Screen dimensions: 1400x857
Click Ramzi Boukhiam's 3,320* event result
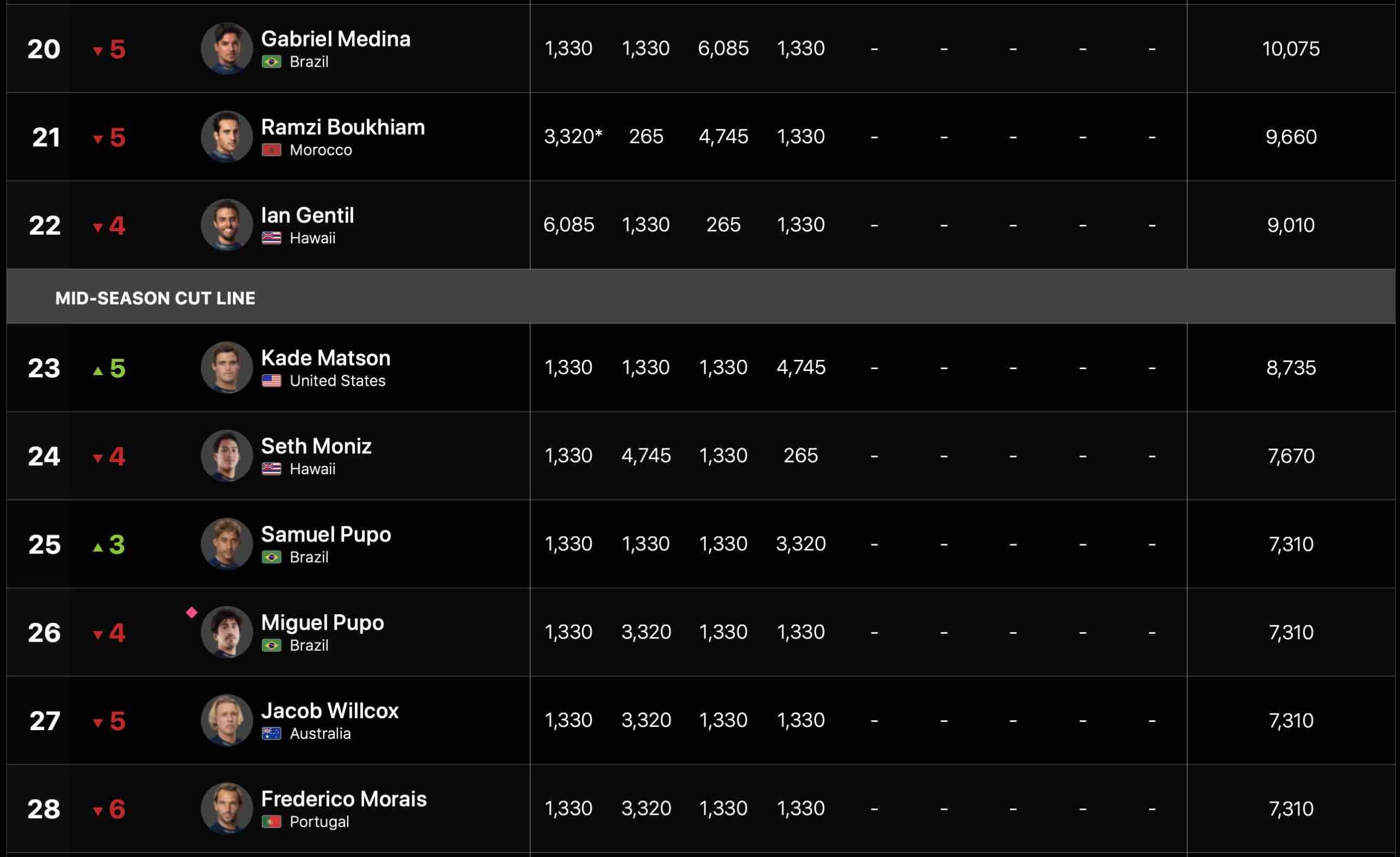pyautogui.click(x=572, y=137)
